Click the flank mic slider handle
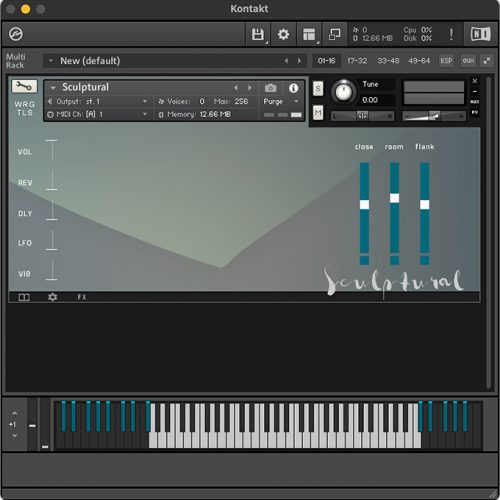 click(x=424, y=204)
